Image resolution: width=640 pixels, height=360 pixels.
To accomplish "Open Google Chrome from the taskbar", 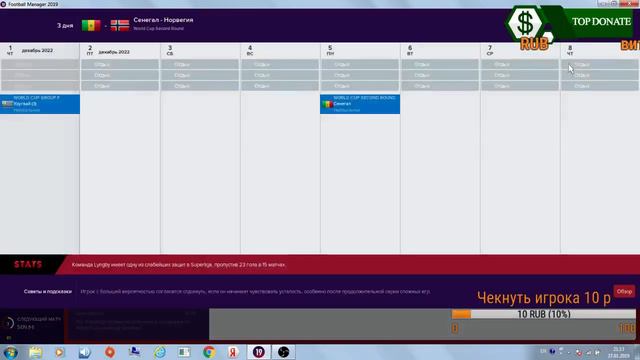I will tap(209, 352).
